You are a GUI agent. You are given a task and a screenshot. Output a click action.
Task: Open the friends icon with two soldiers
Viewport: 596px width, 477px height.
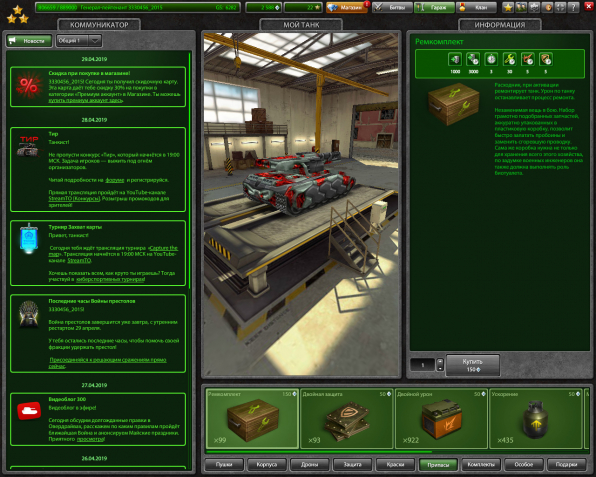(521, 7)
